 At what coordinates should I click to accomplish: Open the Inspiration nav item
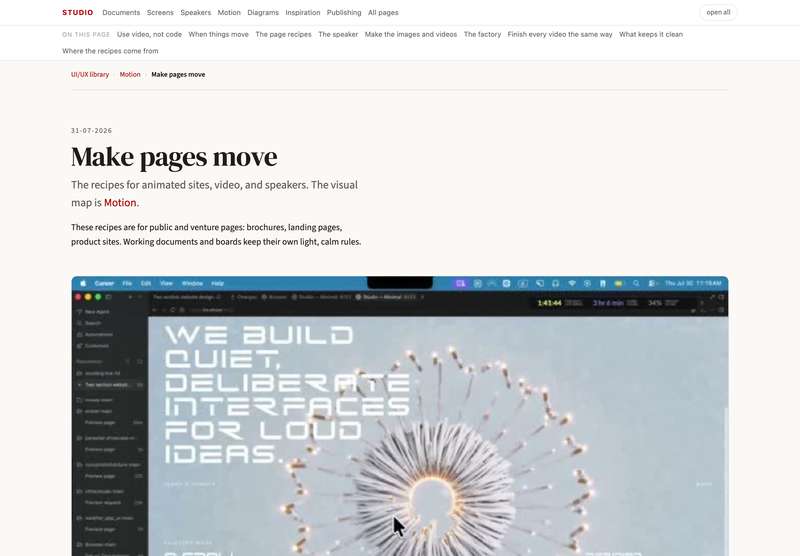303,12
